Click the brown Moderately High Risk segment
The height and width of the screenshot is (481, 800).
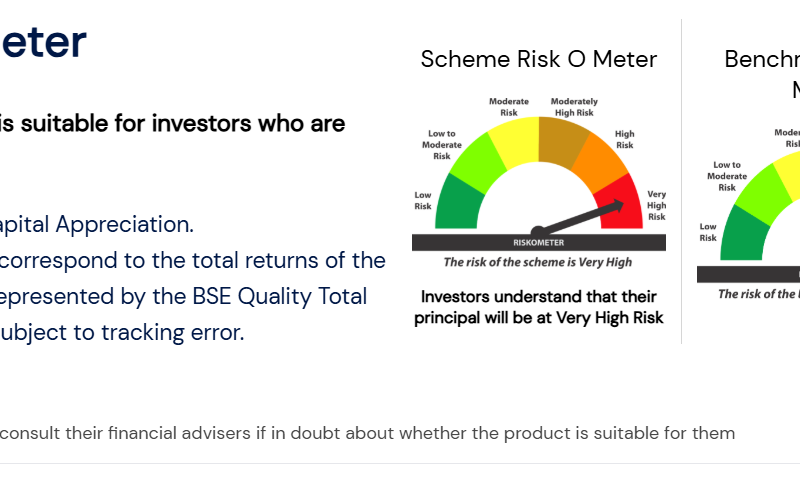[x=558, y=140]
